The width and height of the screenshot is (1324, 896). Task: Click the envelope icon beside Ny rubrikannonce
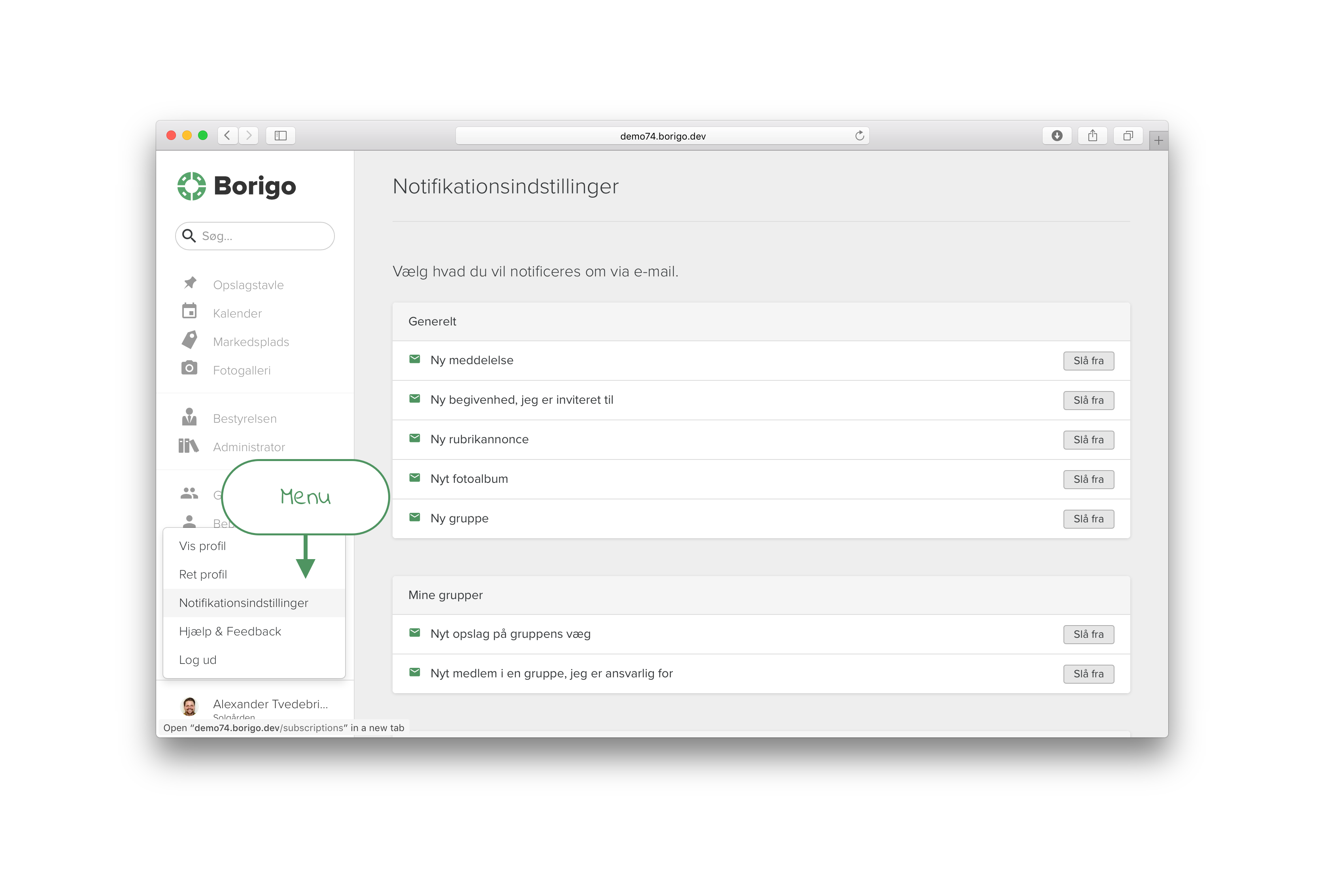415,438
